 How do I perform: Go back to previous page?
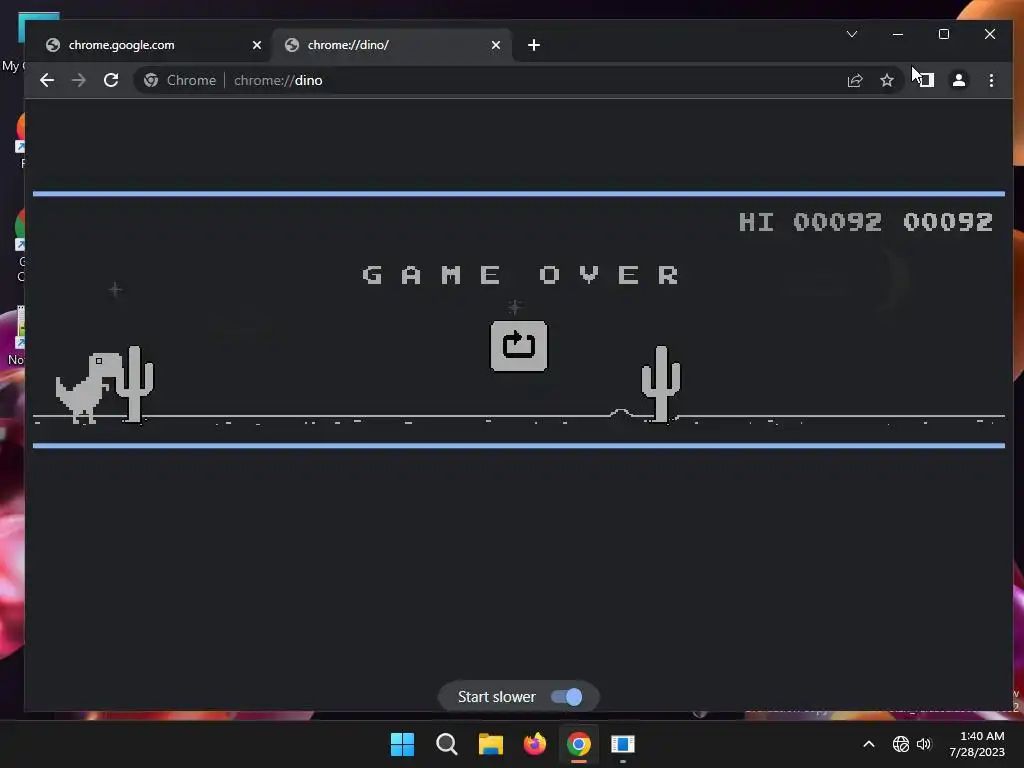pos(47,80)
